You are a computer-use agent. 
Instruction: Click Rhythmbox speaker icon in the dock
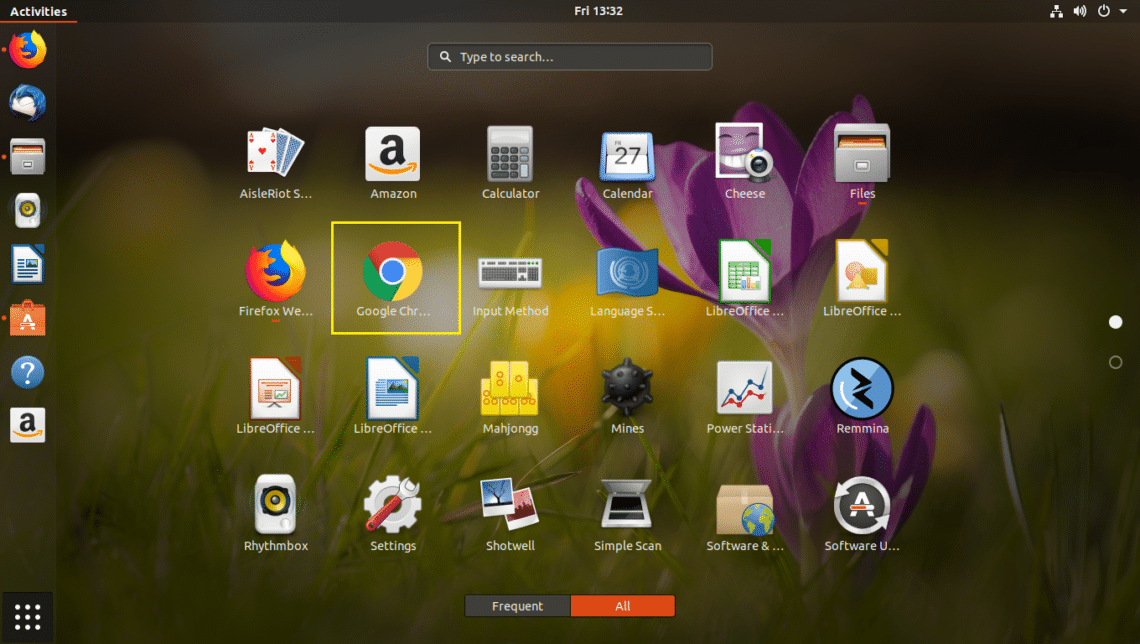(28, 211)
